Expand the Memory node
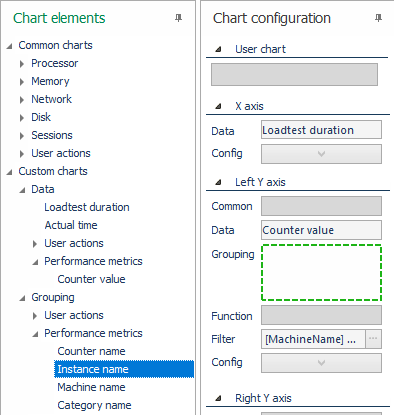394x415 pixels. click(22, 82)
